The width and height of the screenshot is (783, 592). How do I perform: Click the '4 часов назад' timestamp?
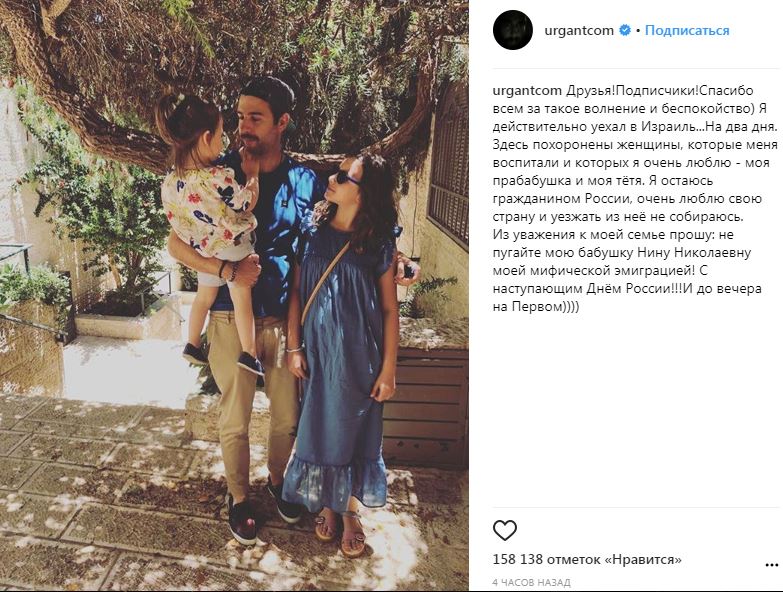(x=532, y=583)
